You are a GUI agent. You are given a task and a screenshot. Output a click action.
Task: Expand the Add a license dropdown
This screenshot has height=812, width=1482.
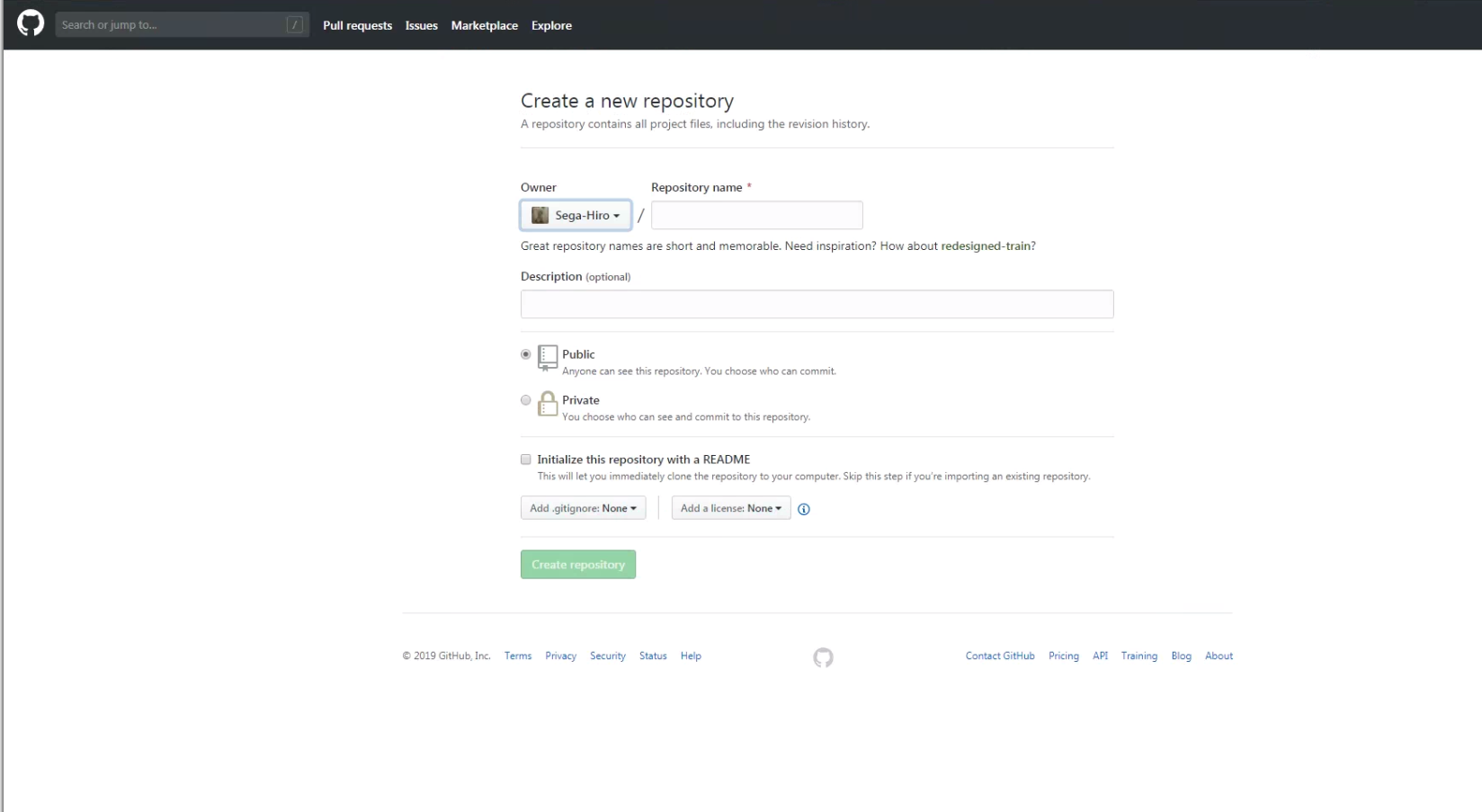(730, 508)
